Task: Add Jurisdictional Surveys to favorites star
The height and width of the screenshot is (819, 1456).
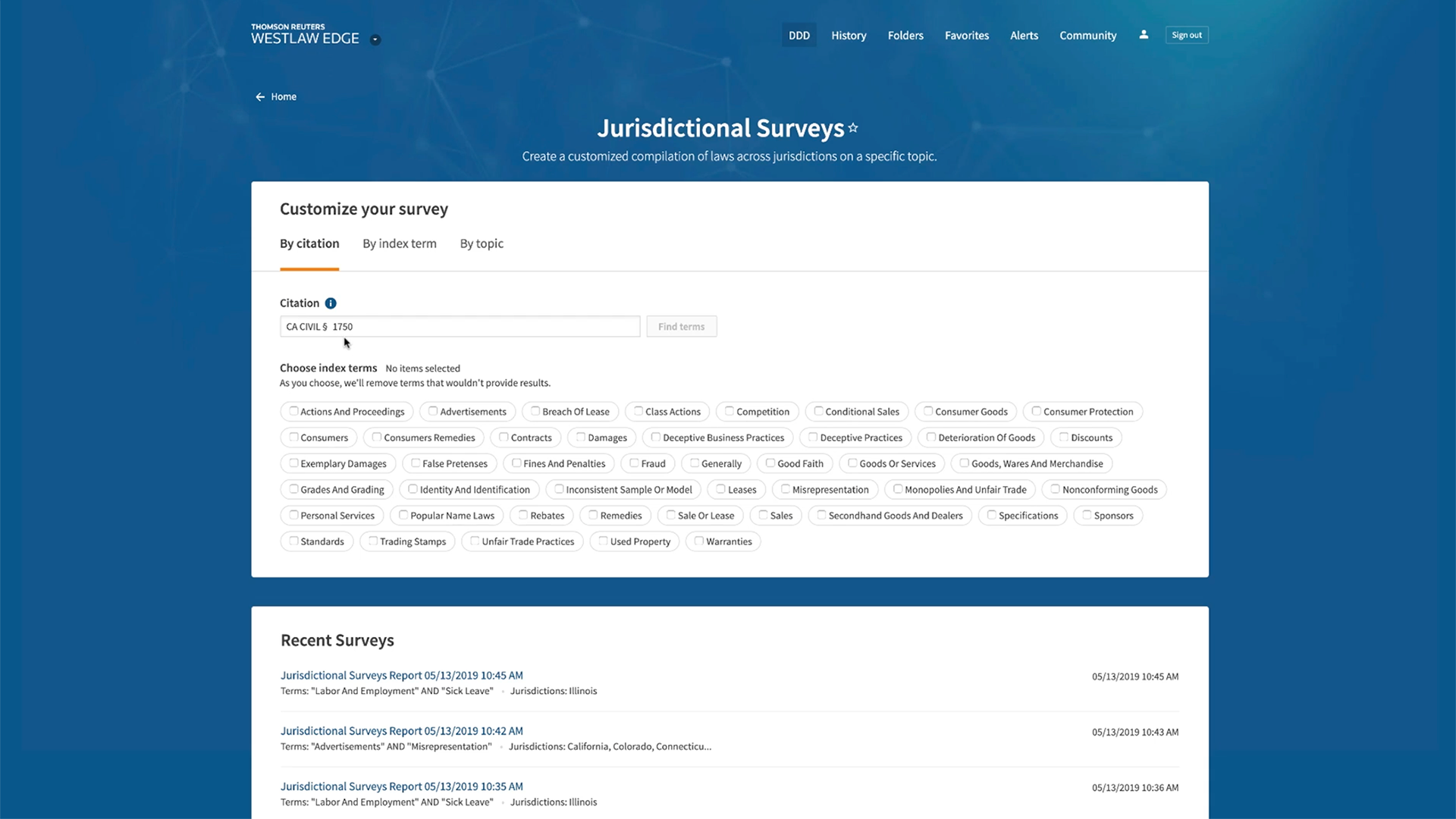Action: tap(853, 128)
